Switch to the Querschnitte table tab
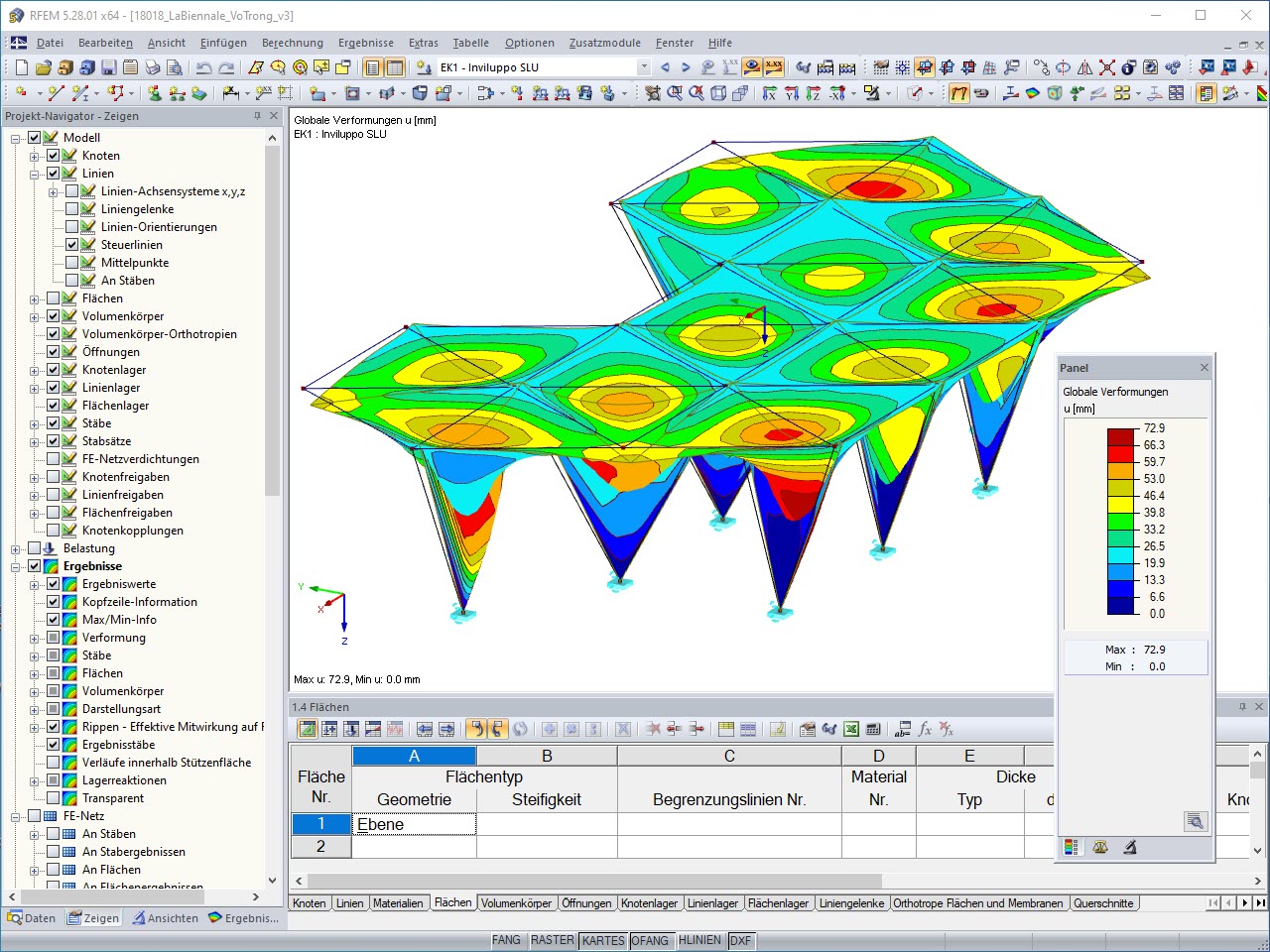The height and width of the screenshot is (952, 1270). 1103,903
